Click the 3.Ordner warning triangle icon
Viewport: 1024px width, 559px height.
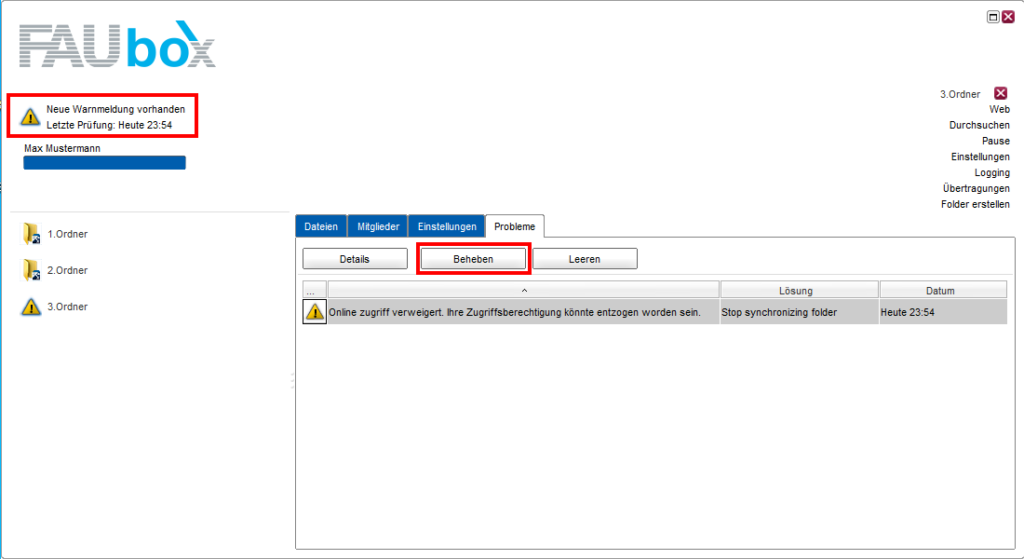click(x=31, y=307)
